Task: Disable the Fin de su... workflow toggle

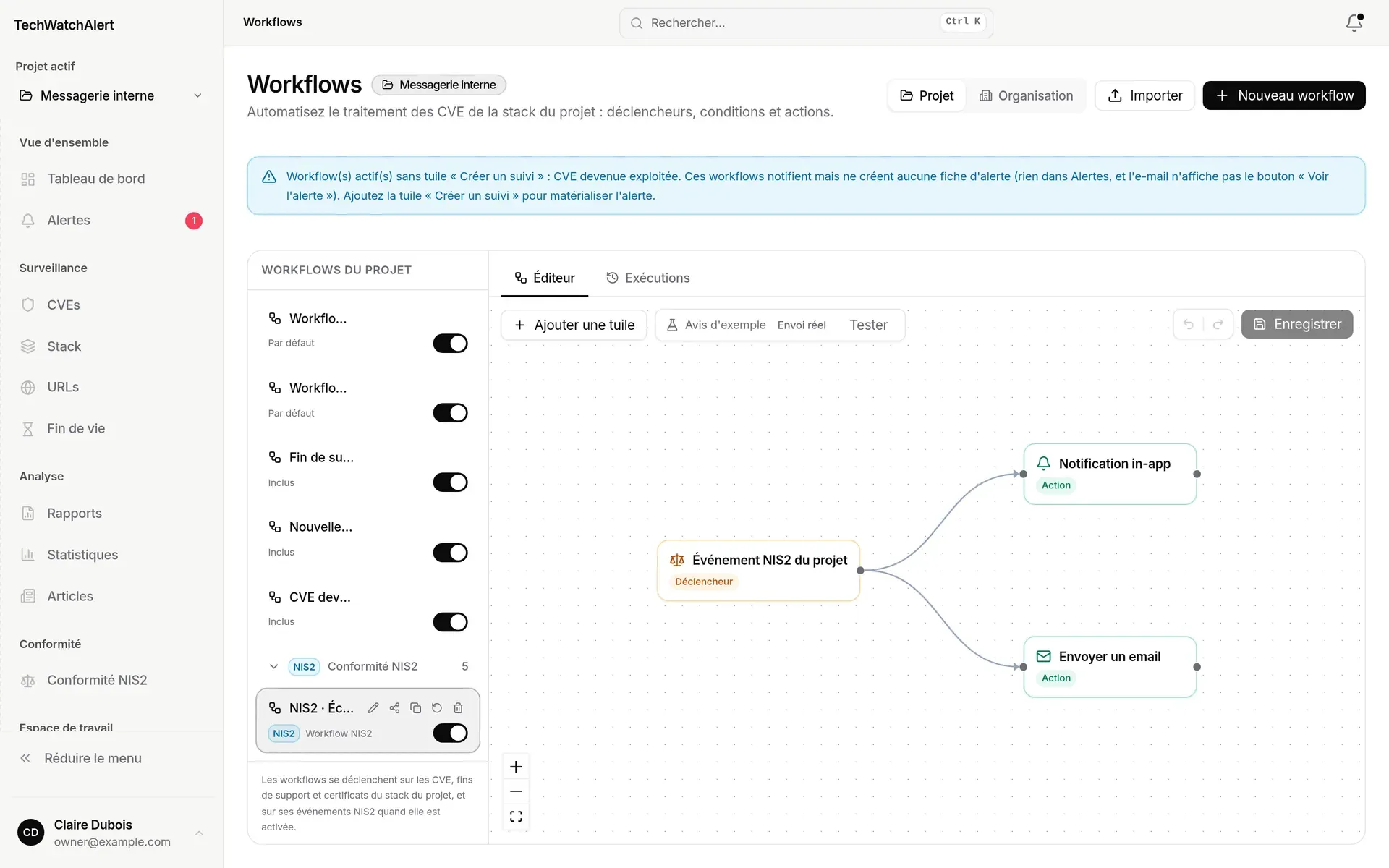Action: 450,482
